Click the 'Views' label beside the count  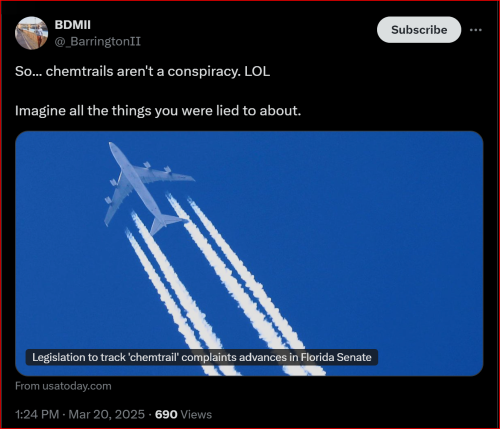[x=196, y=414]
